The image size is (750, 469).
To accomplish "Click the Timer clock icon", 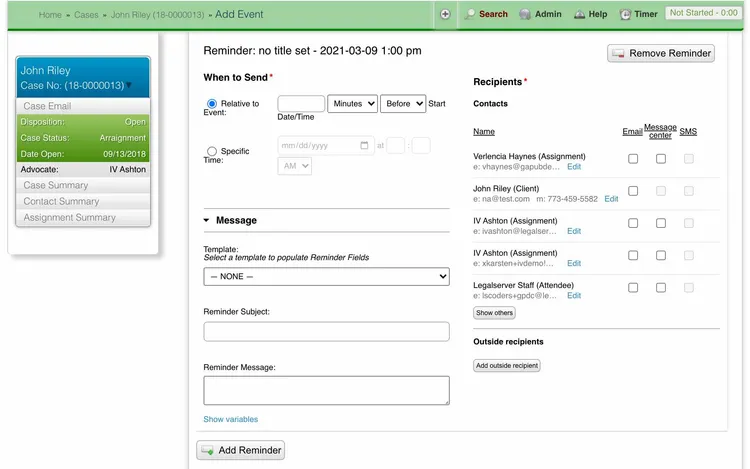I will click(625, 14).
